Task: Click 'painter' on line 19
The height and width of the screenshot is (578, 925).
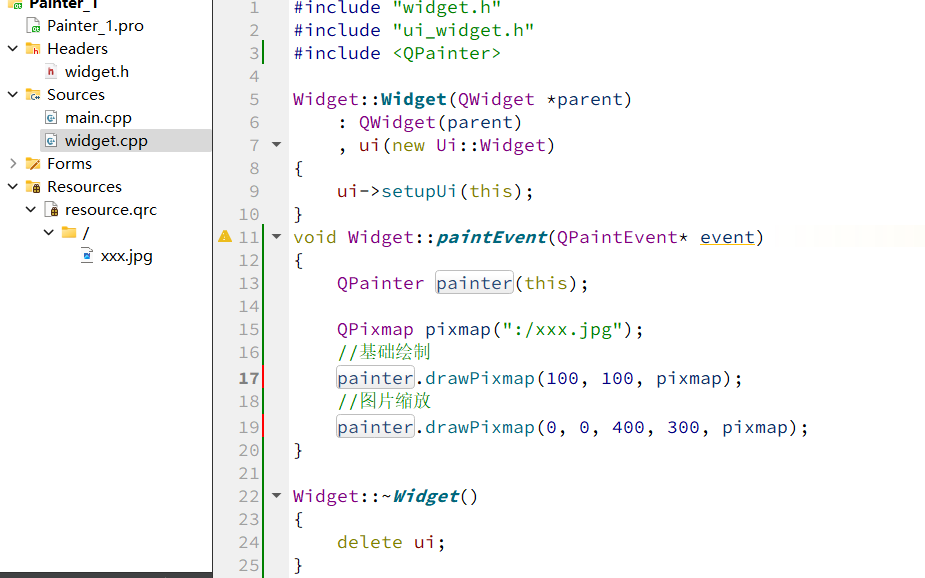Action: coord(375,427)
